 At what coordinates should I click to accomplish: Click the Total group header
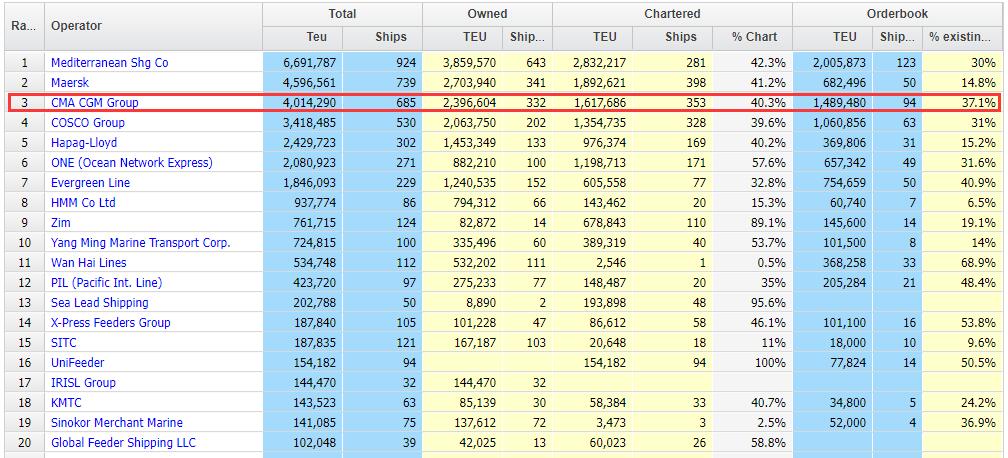tap(343, 14)
